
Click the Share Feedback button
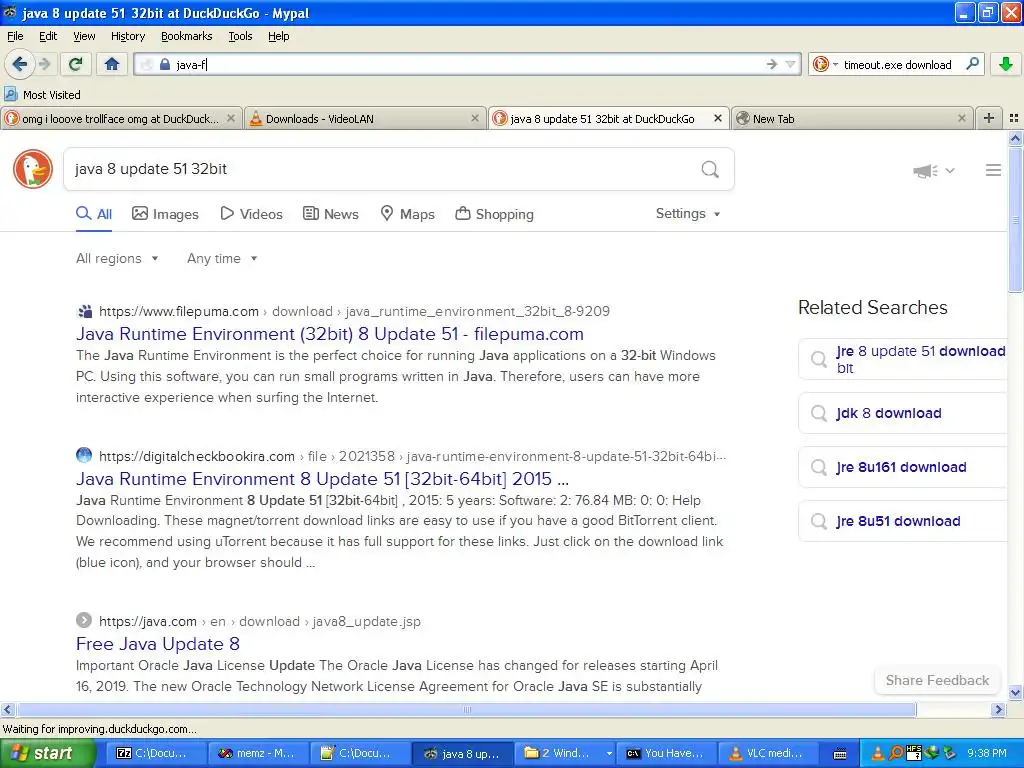click(937, 680)
